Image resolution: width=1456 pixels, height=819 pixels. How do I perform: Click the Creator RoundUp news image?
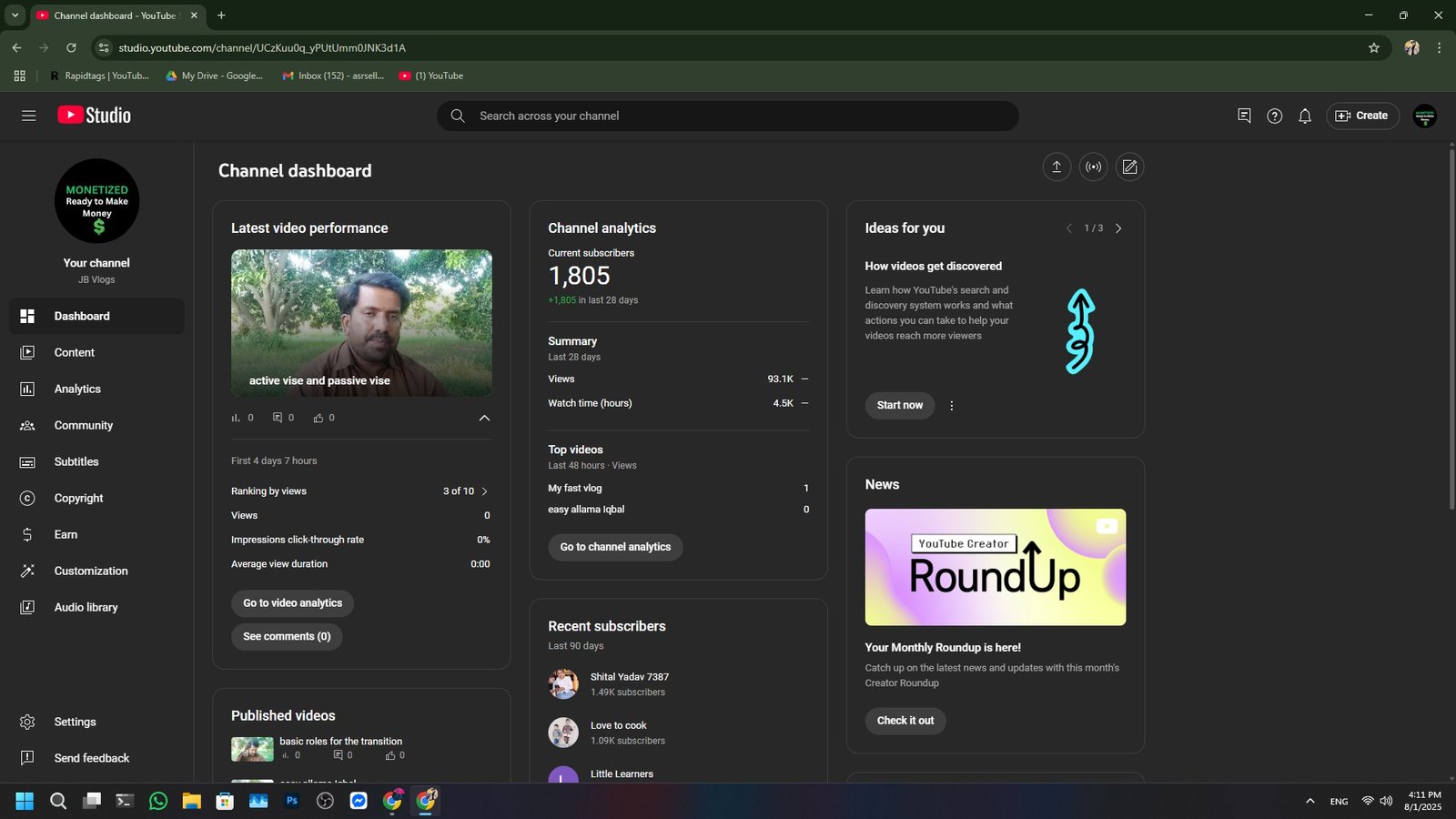click(996, 567)
